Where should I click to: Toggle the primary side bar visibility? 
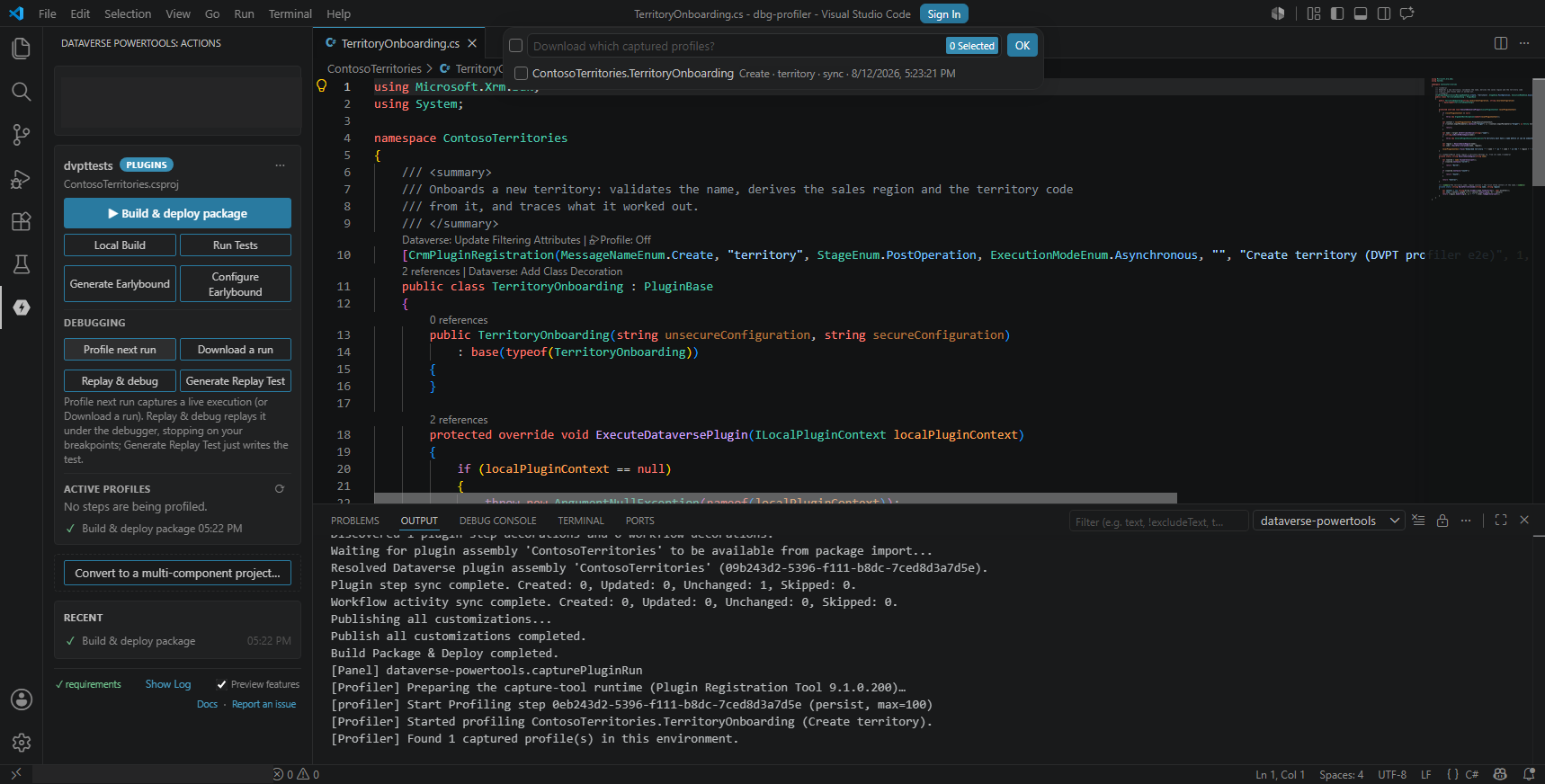(x=1337, y=13)
